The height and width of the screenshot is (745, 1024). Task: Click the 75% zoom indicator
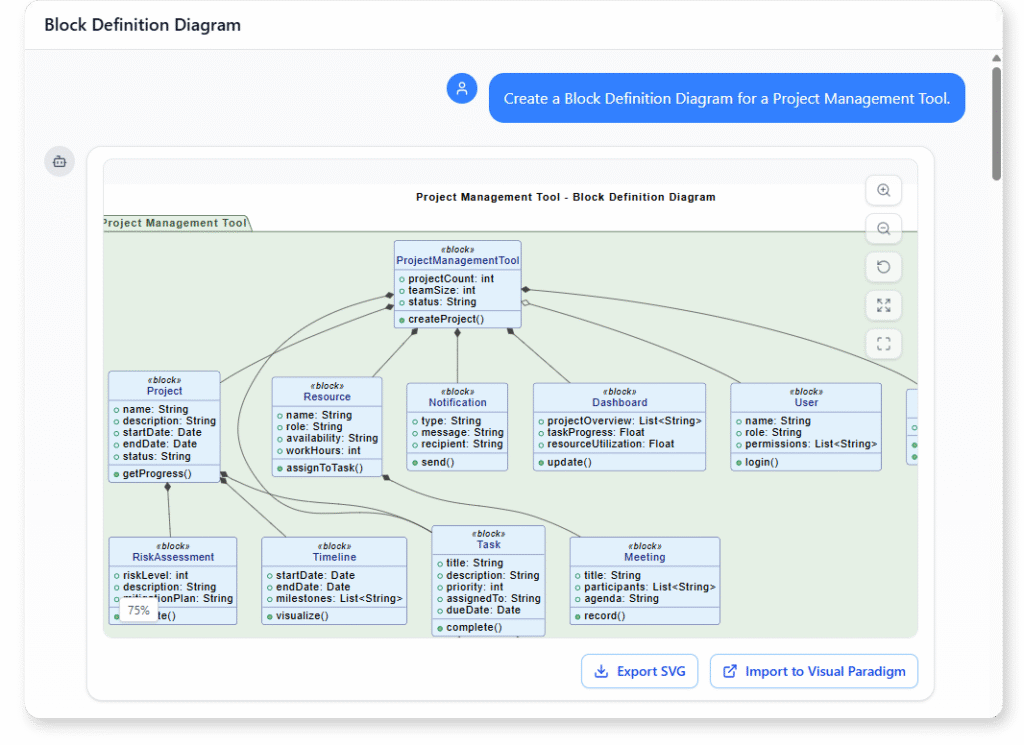click(x=136, y=610)
